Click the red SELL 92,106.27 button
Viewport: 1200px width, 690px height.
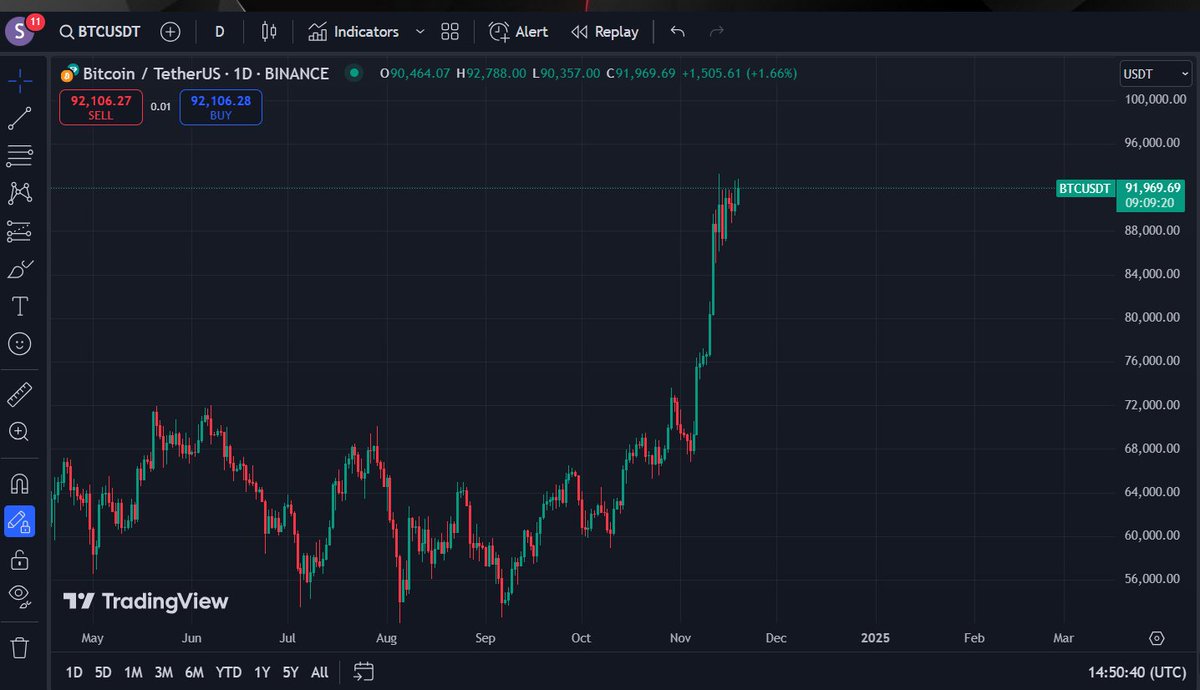(100, 107)
